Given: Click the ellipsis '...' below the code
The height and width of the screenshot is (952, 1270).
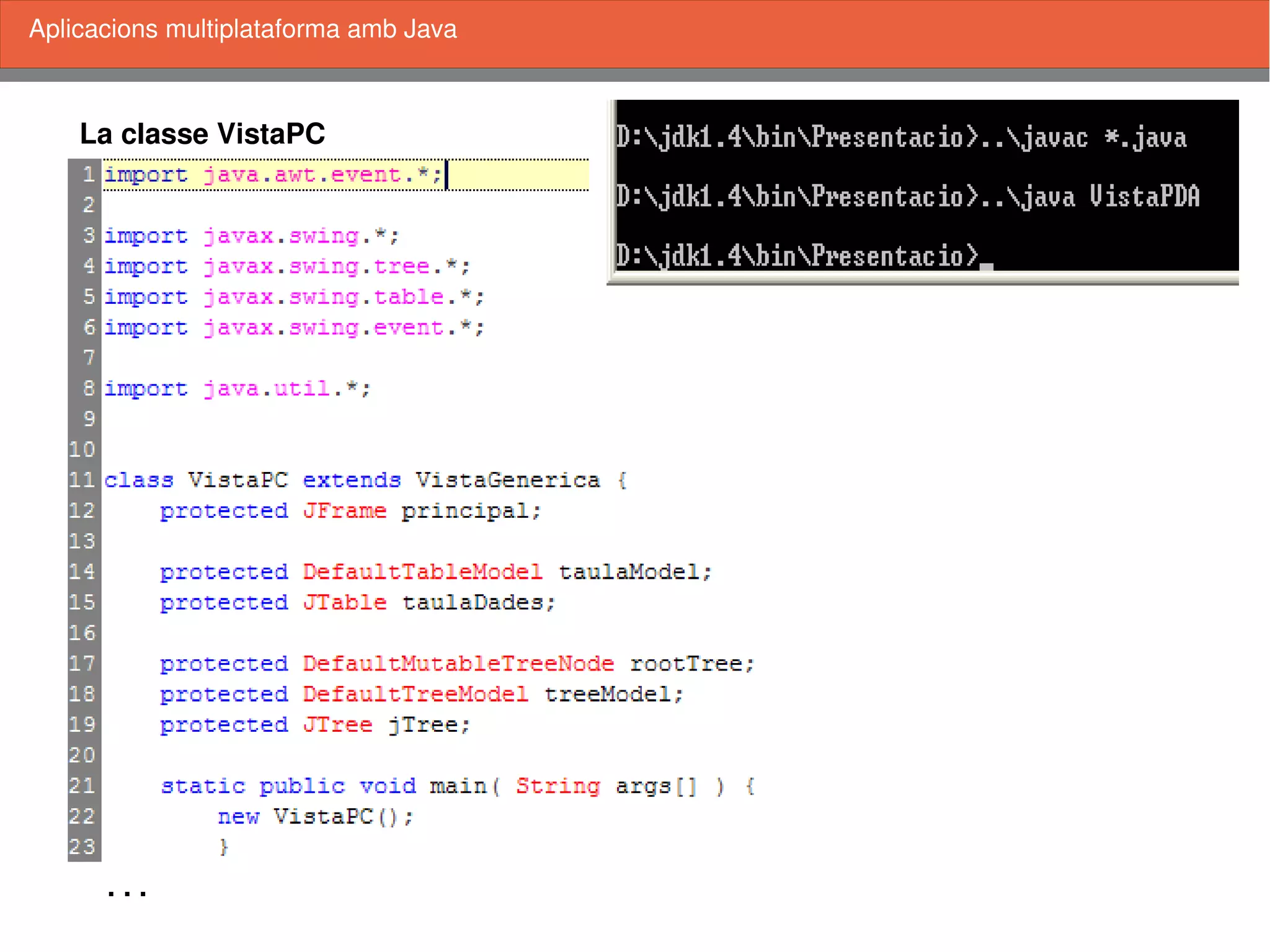Looking at the screenshot, I should point(127,893).
